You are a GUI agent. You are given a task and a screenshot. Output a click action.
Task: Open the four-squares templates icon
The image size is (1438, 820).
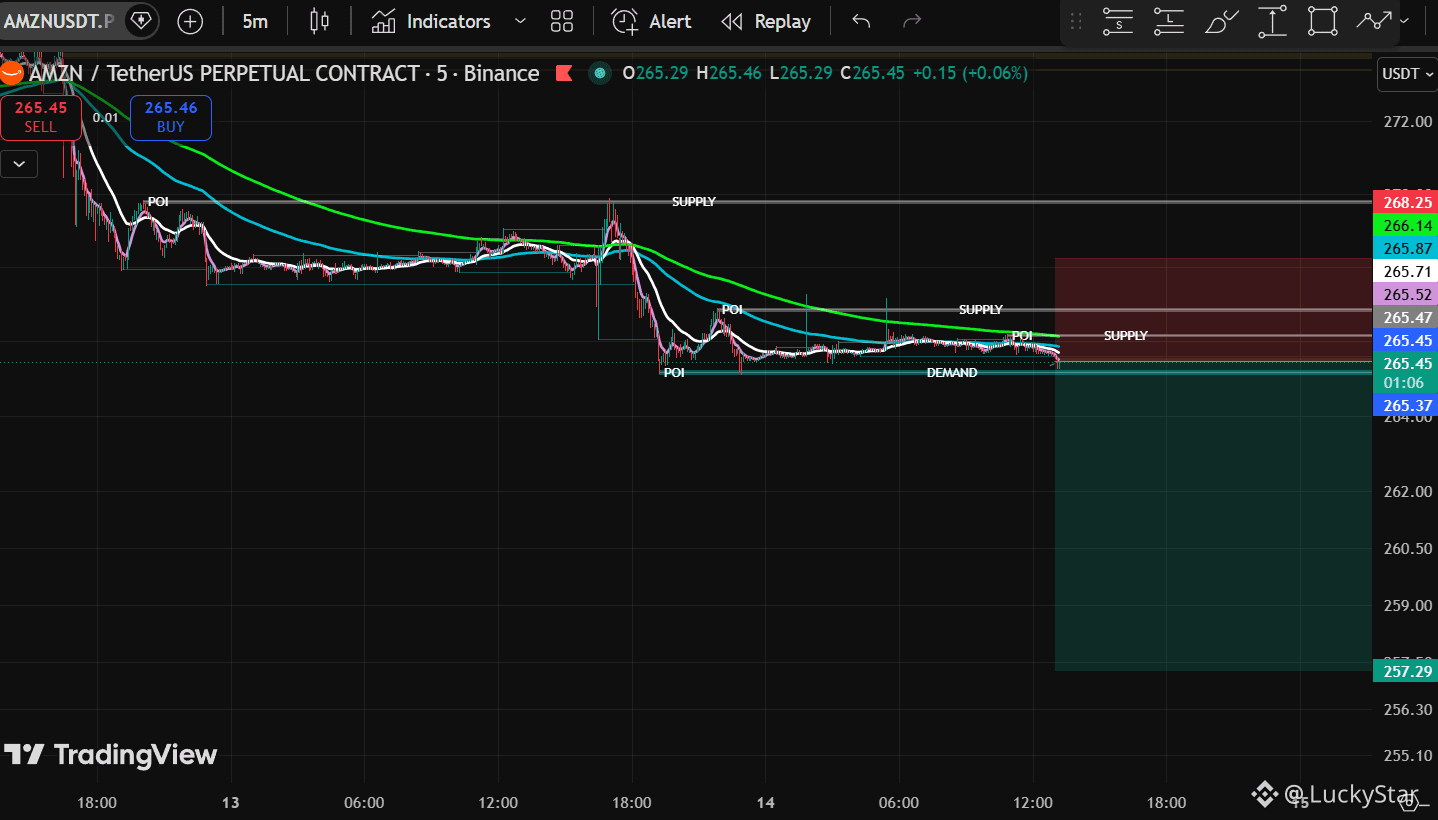tap(562, 21)
